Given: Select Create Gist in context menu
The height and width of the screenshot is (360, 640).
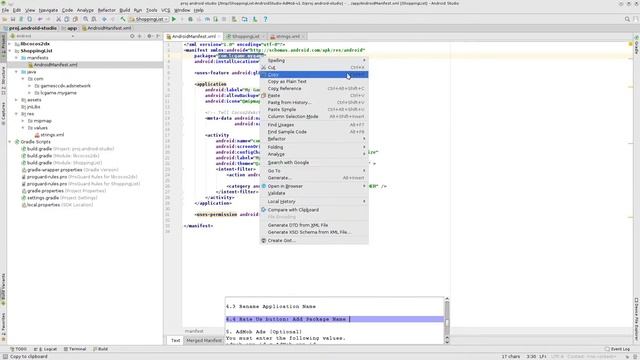Looking at the screenshot, I should pyautogui.click(x=314, y=240).
